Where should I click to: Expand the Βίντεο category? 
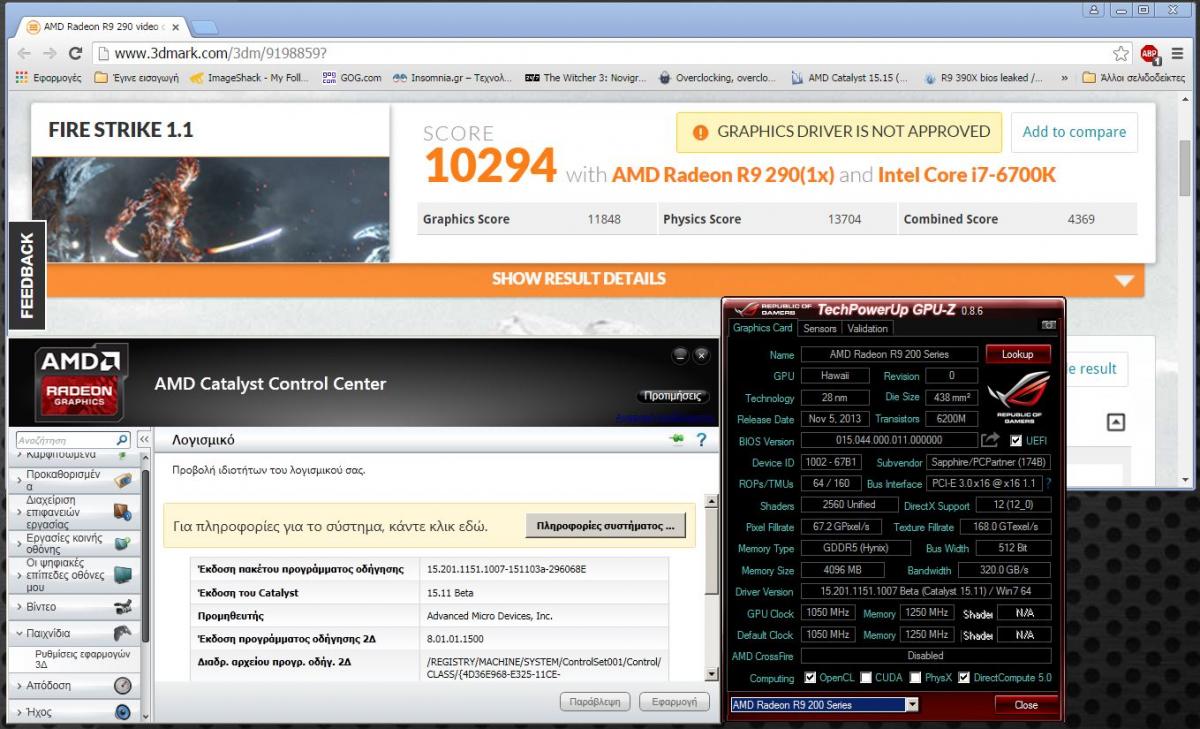coord(20,607)
